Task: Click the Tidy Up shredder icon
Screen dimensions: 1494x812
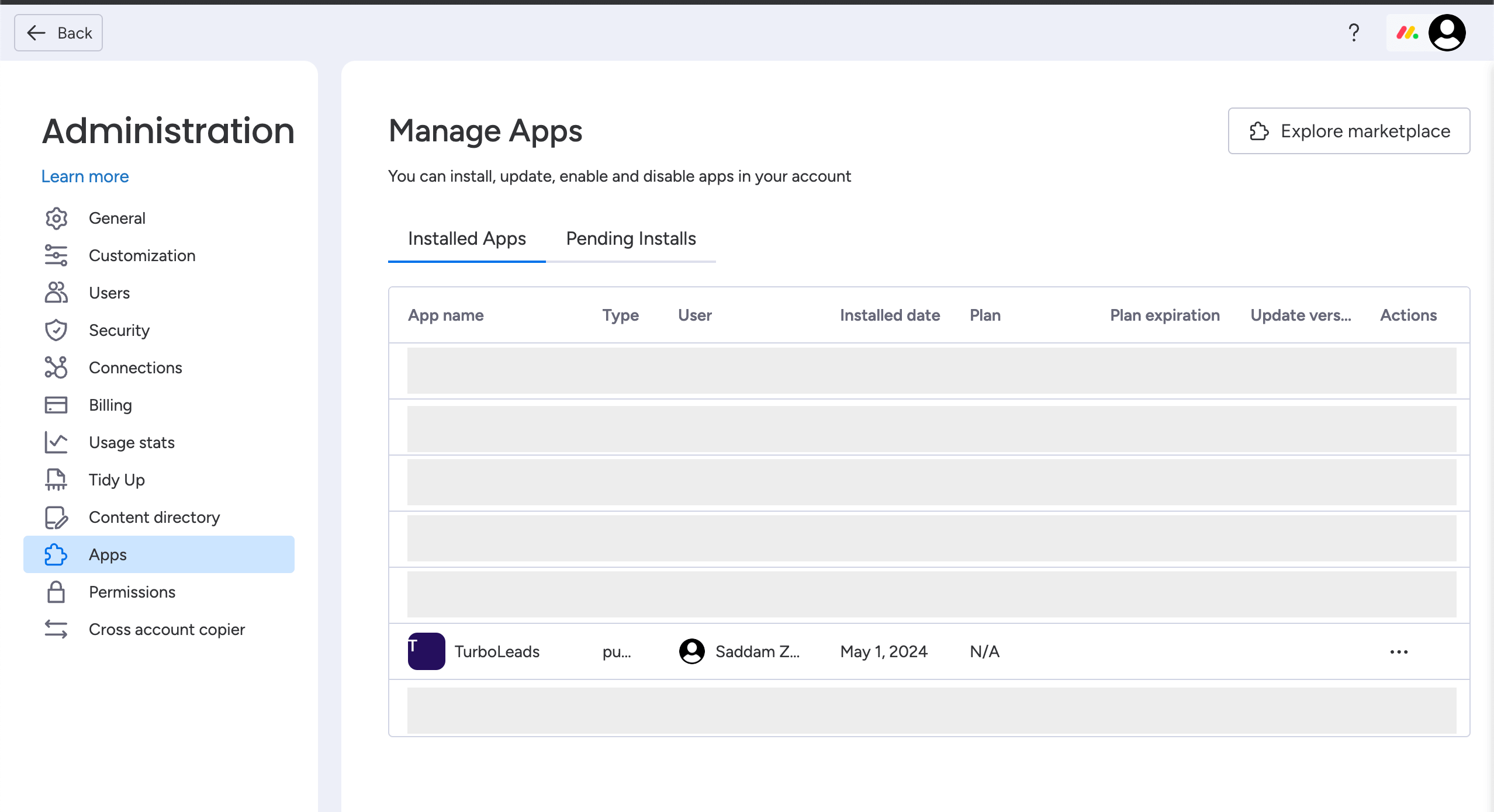Action: [56, 480]
